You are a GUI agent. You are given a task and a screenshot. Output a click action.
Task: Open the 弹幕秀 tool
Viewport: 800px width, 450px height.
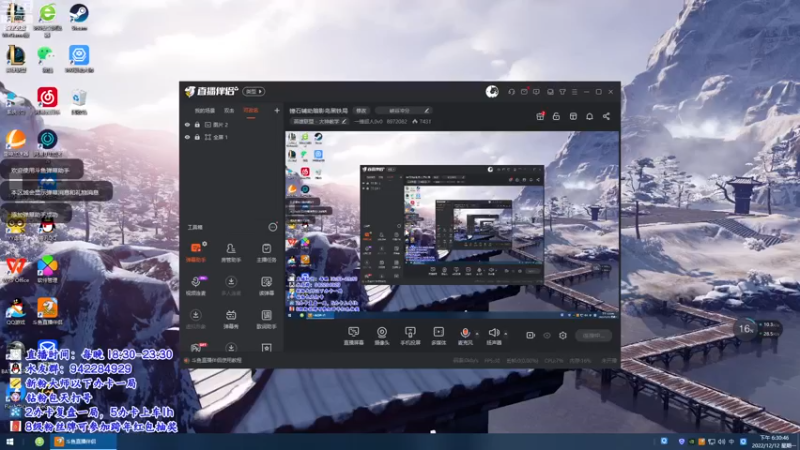[x=231, y=319]
